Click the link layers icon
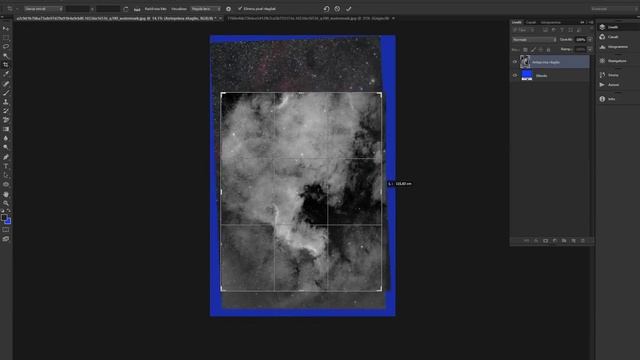The width and height of the screenshot is (640, 360). [527, 241]
